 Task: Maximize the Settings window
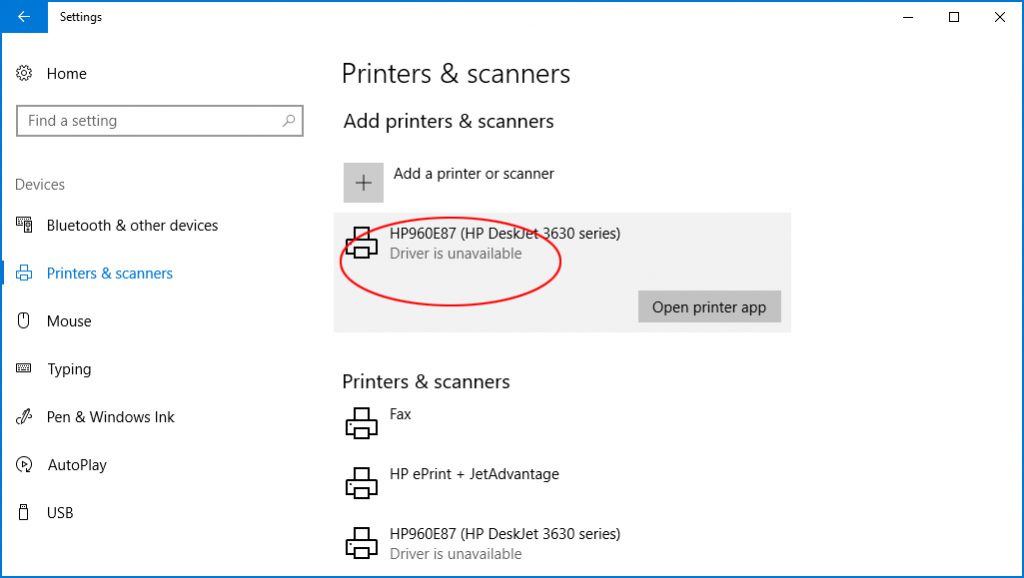pyautogui.click(x=953, y=17)
